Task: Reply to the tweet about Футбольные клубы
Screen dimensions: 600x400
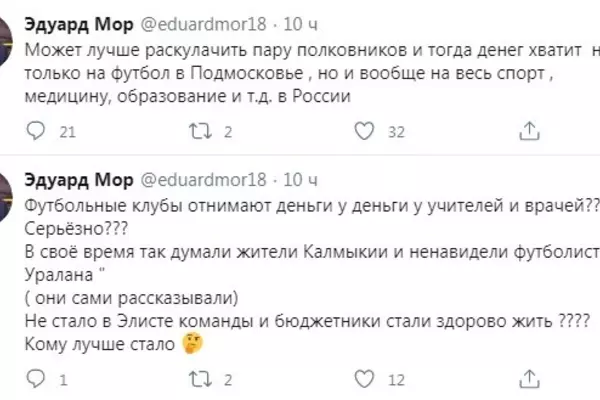Action: pyautogui.click(x=35, y=380)
